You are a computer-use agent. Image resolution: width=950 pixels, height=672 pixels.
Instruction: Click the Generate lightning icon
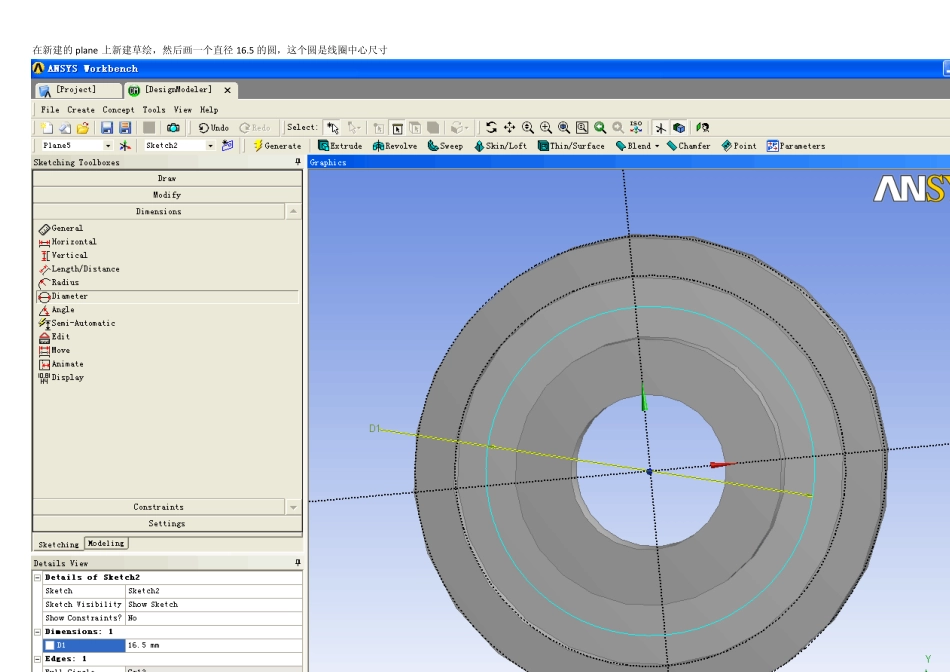coord(257,146)
